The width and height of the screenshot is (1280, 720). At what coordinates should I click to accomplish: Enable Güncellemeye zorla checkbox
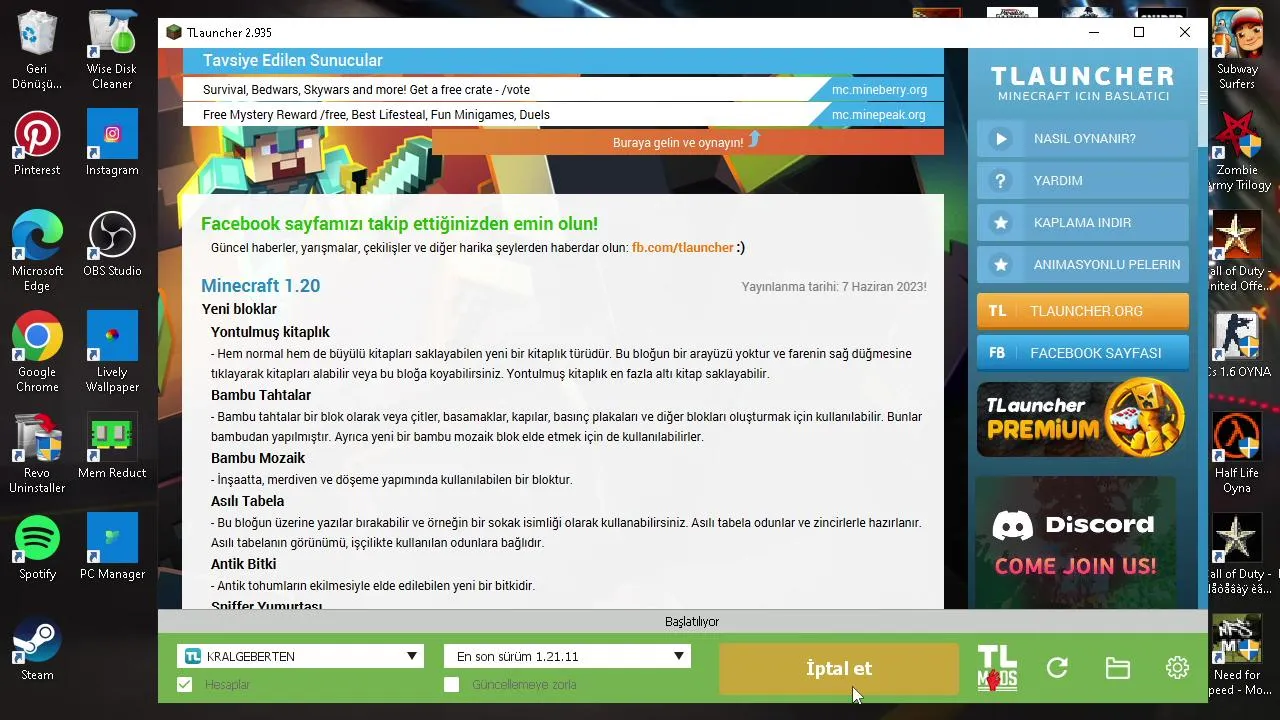451,685
